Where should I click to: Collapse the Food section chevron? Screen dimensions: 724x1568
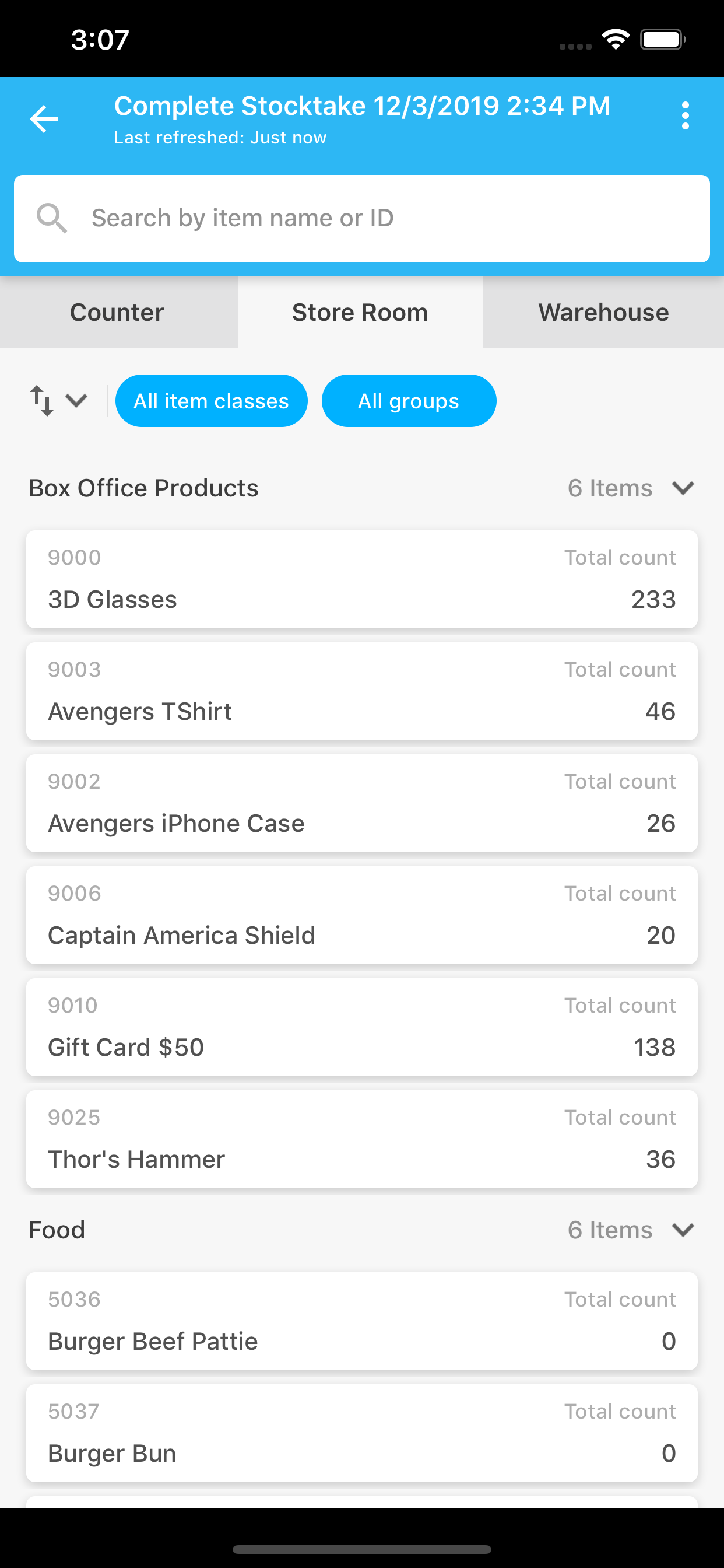[x=683, y=1230]
